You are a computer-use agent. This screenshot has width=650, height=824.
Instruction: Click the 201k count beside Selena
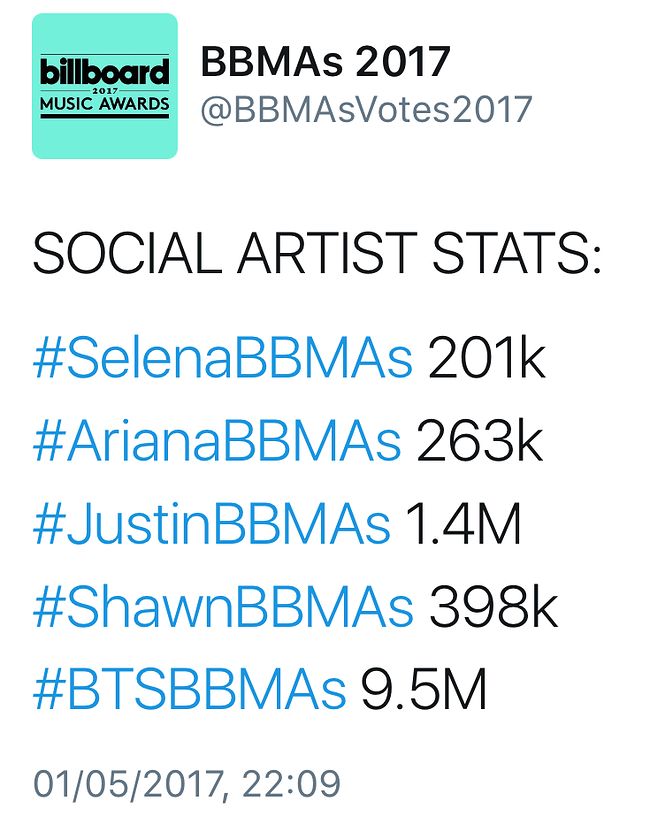(487, 359)
